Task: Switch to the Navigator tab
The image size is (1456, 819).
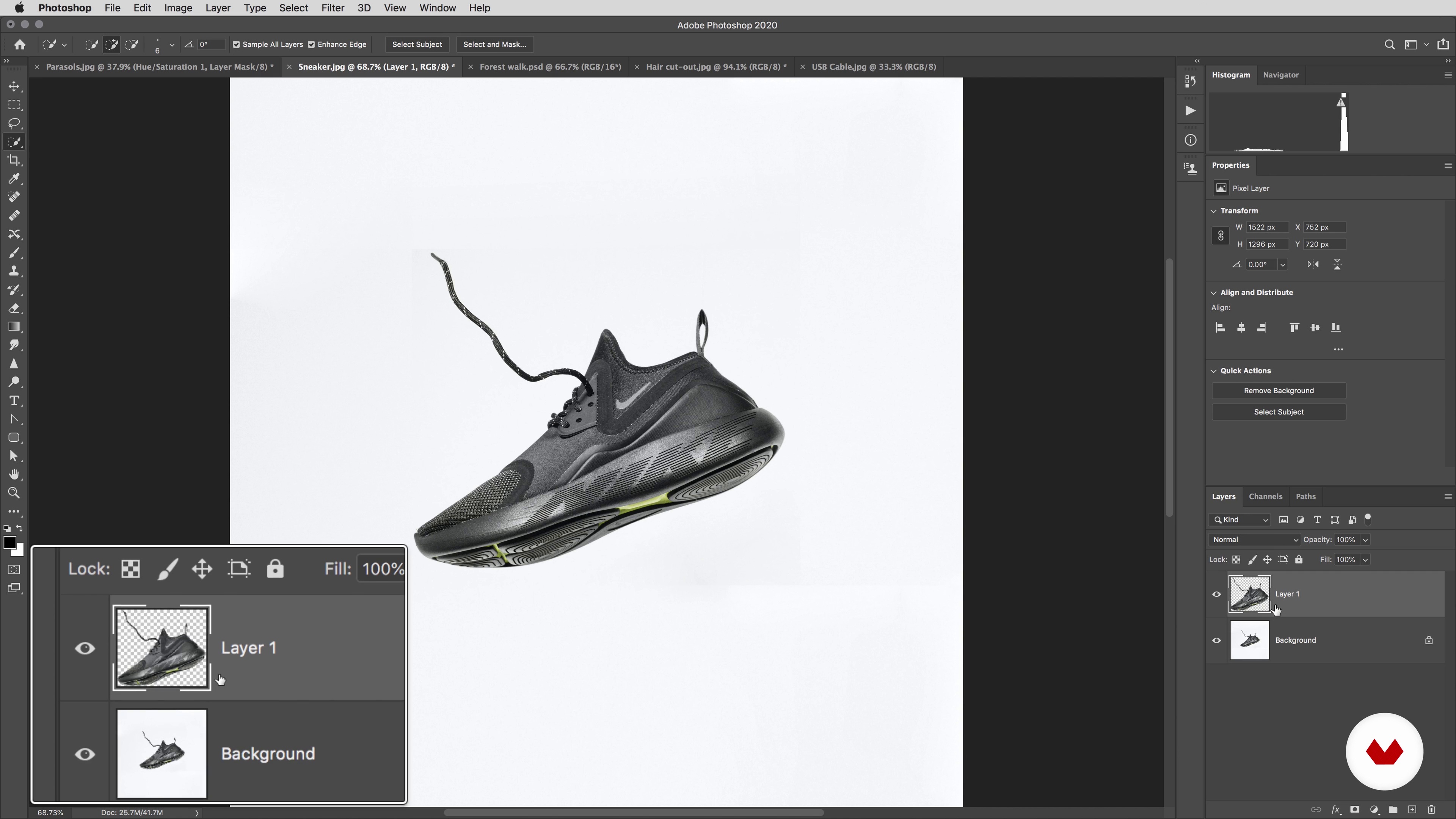Action: point(1281,75)
